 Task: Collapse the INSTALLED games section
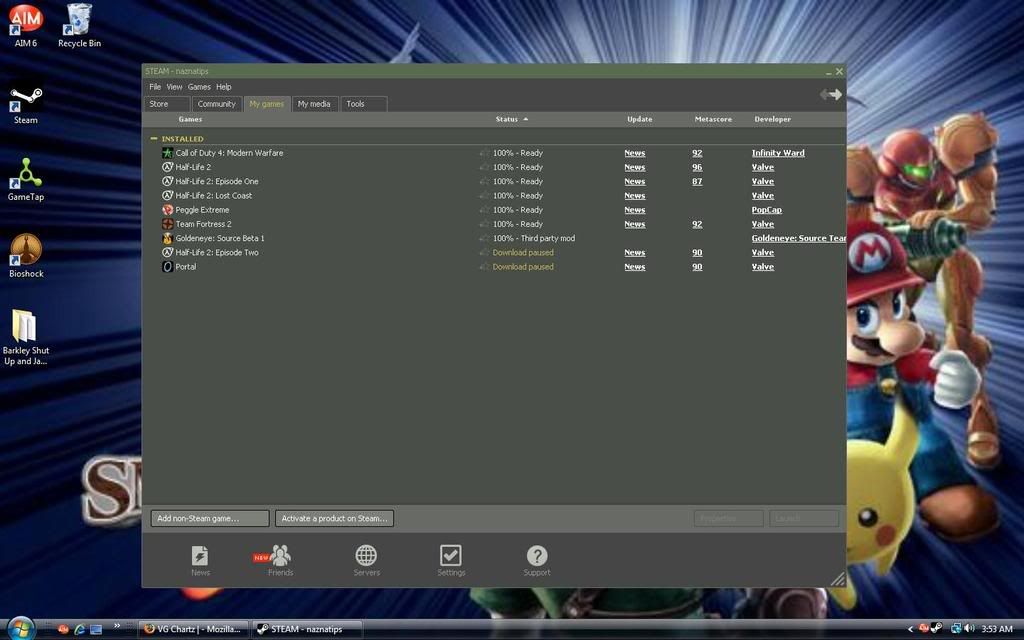(x=154, y=139)
